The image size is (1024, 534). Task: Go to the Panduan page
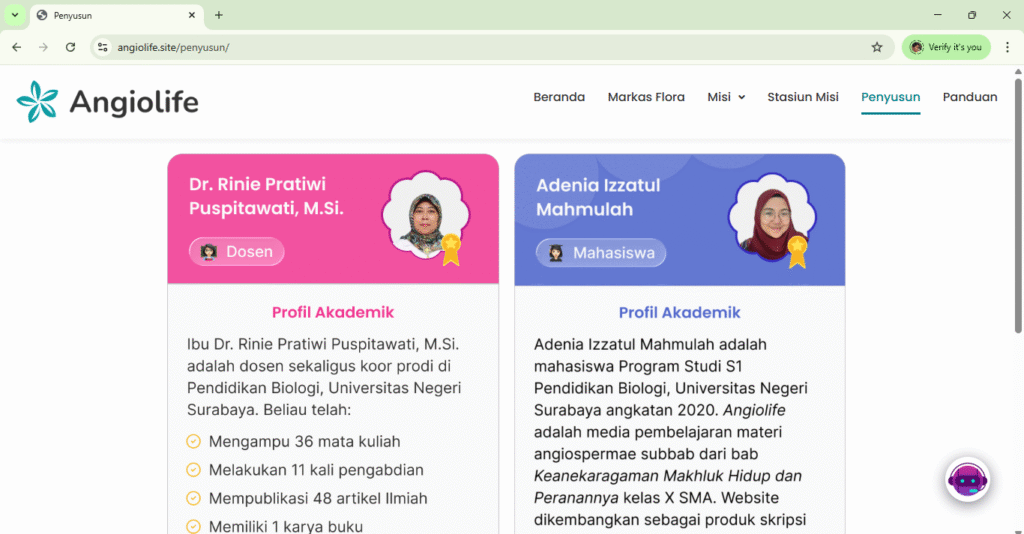tap(970, 97)
